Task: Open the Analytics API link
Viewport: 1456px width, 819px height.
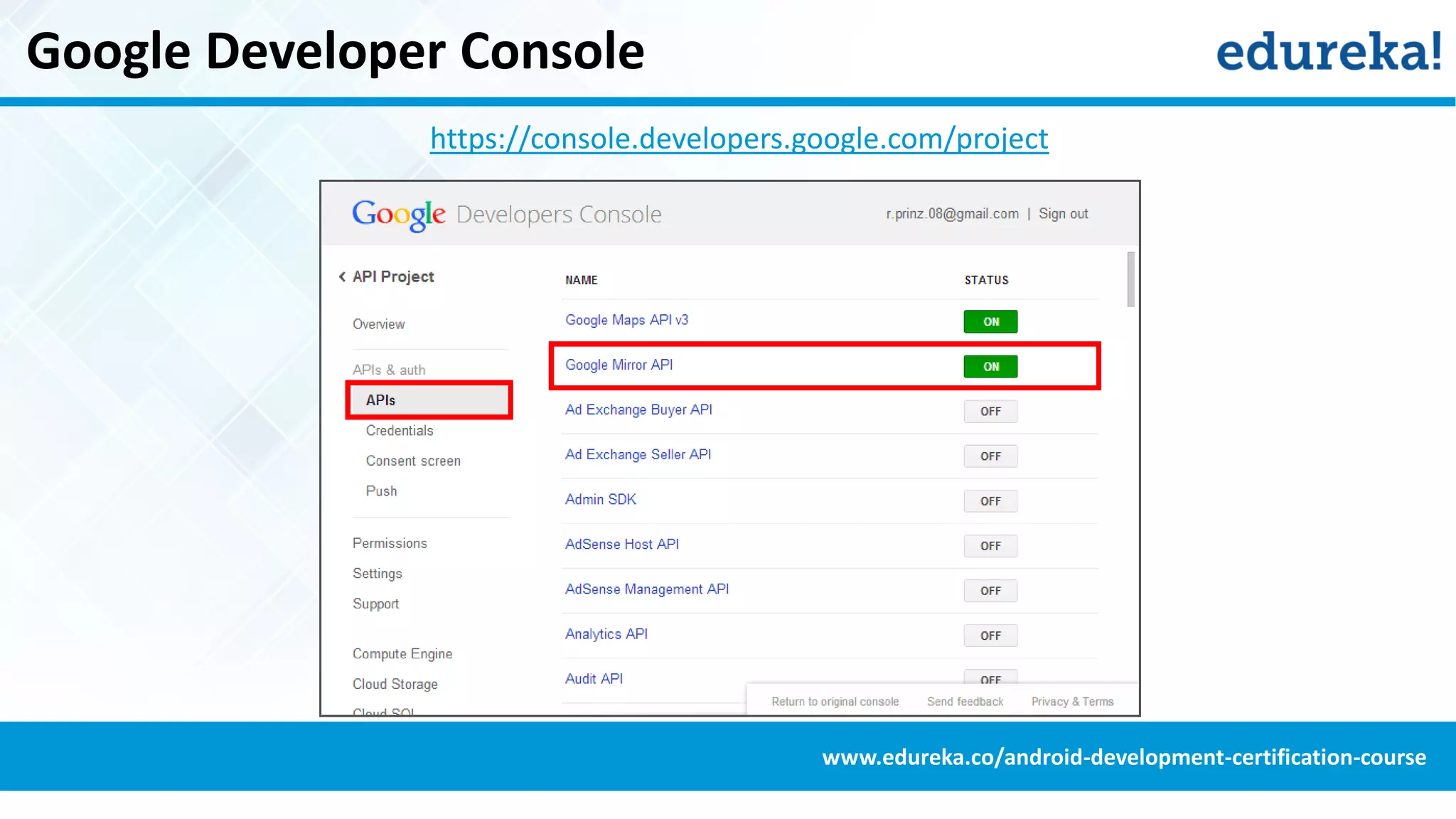Action: pos(606,633)
